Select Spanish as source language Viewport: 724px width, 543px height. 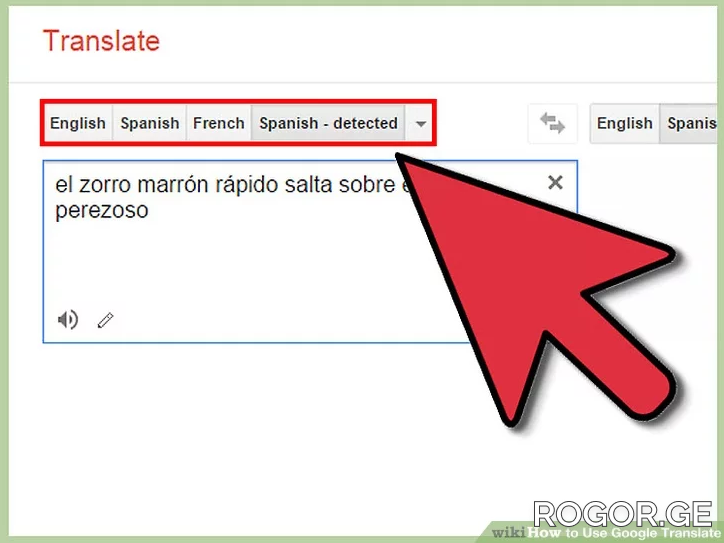[x=150, y=123]
